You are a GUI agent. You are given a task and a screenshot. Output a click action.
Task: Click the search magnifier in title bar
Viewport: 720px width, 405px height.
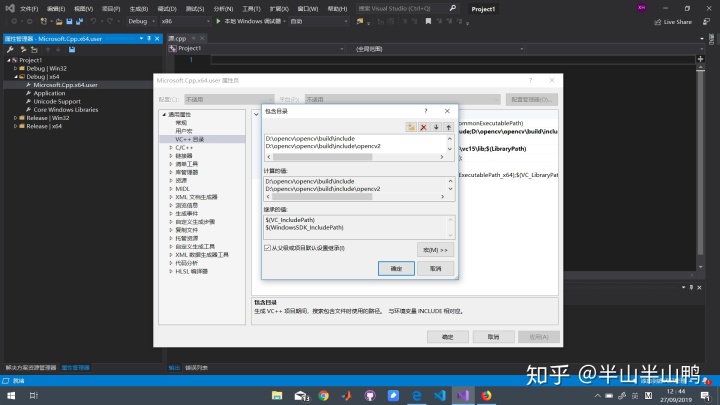pyautogui.click(x=453, y=8)
